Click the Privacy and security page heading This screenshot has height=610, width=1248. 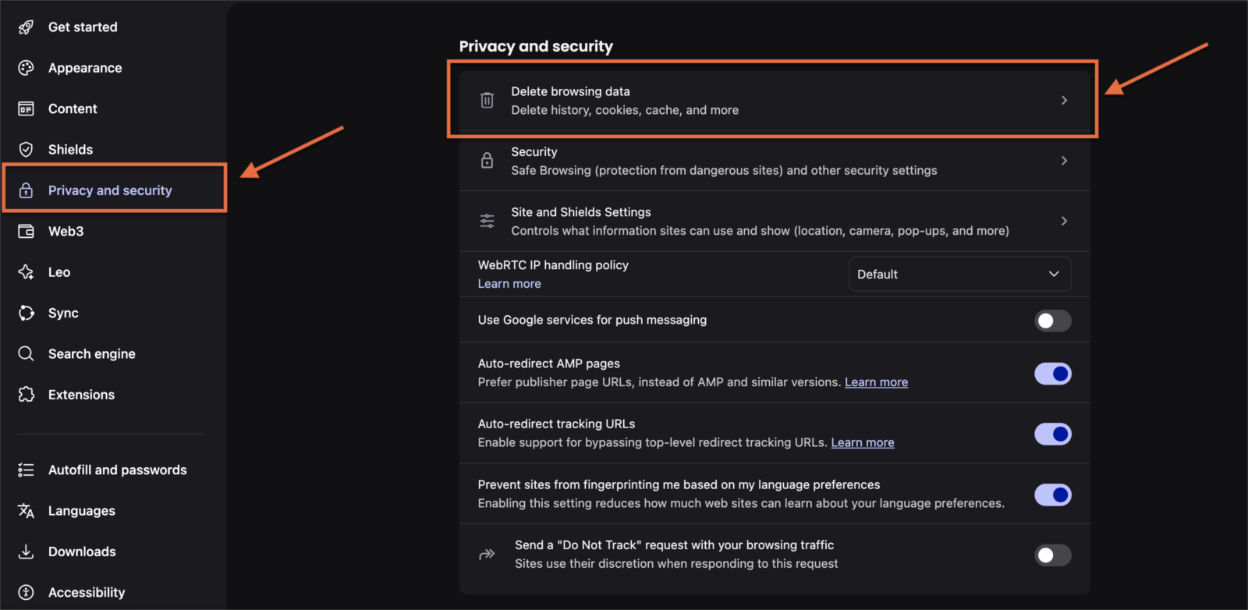(x=536, y=46)
